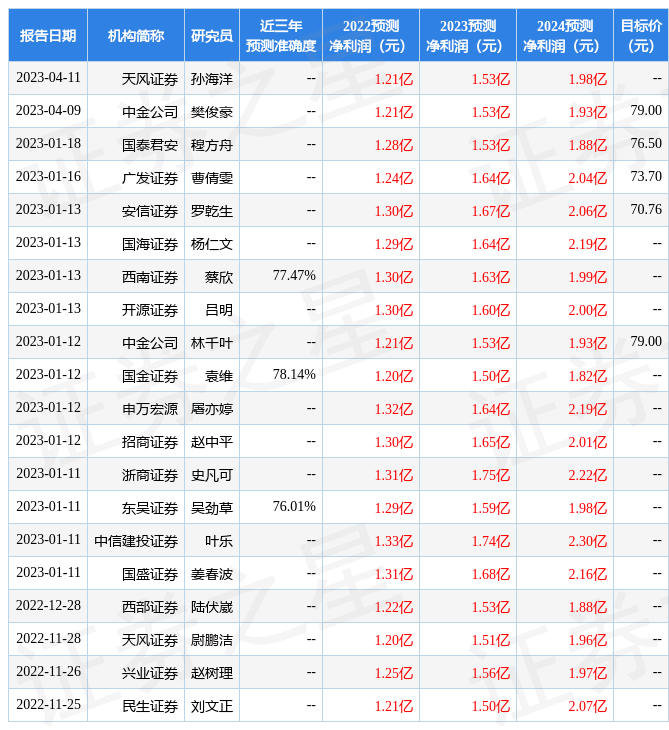Click researcher 杨仁文
669x730 pixels.
click(212, 244)
